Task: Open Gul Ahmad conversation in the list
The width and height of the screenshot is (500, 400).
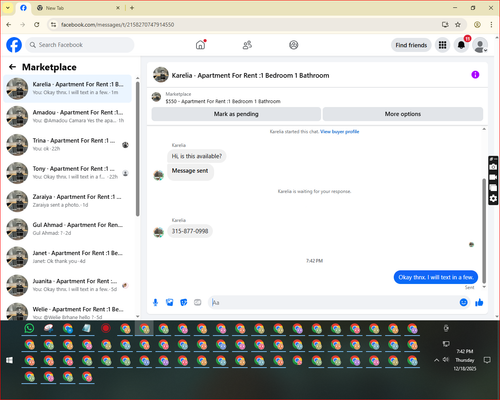Action: coord(68,229)
